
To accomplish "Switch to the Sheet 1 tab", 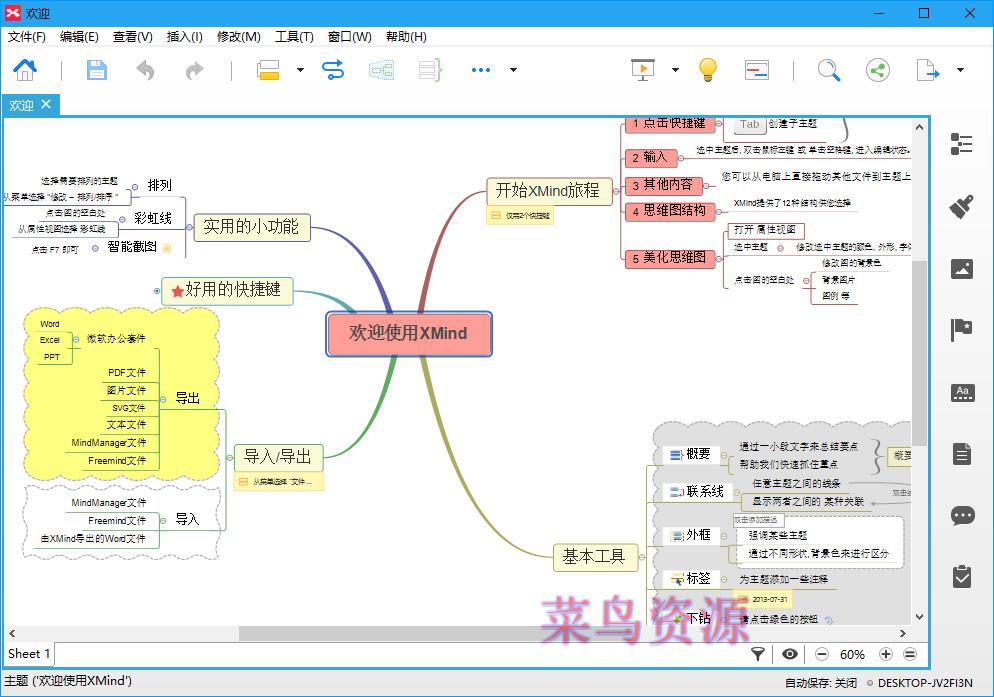I will pyautogui.click(x=28, y=654).
